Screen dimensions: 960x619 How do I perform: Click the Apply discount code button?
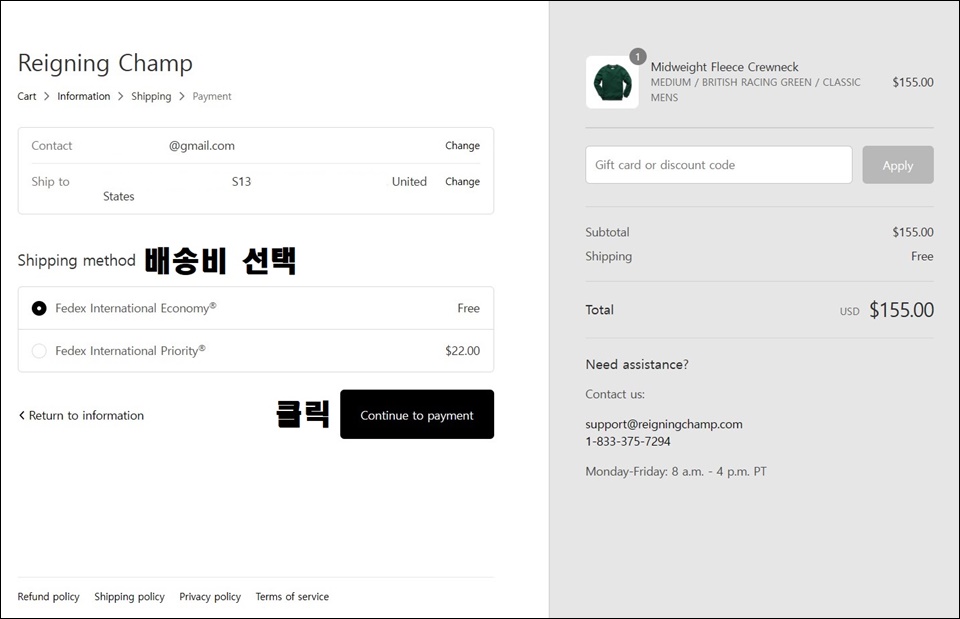[x=898, y=165]
